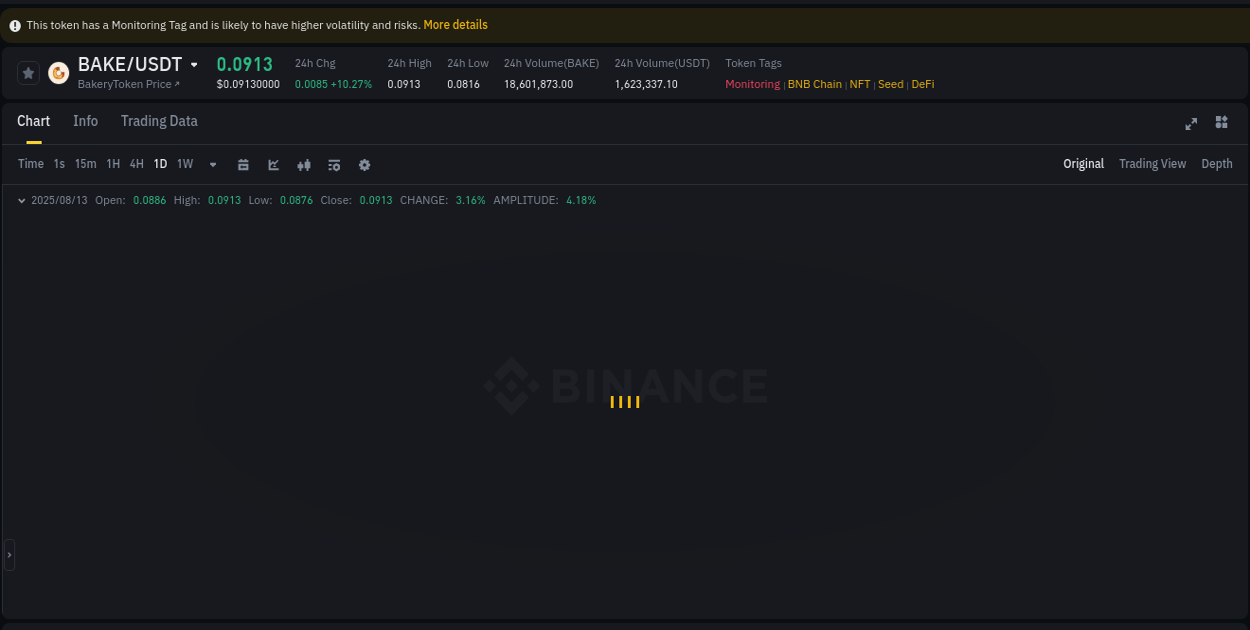Viewport: 1250px width, 630px height.
Task: Open the Info tab
Action: 85,121
